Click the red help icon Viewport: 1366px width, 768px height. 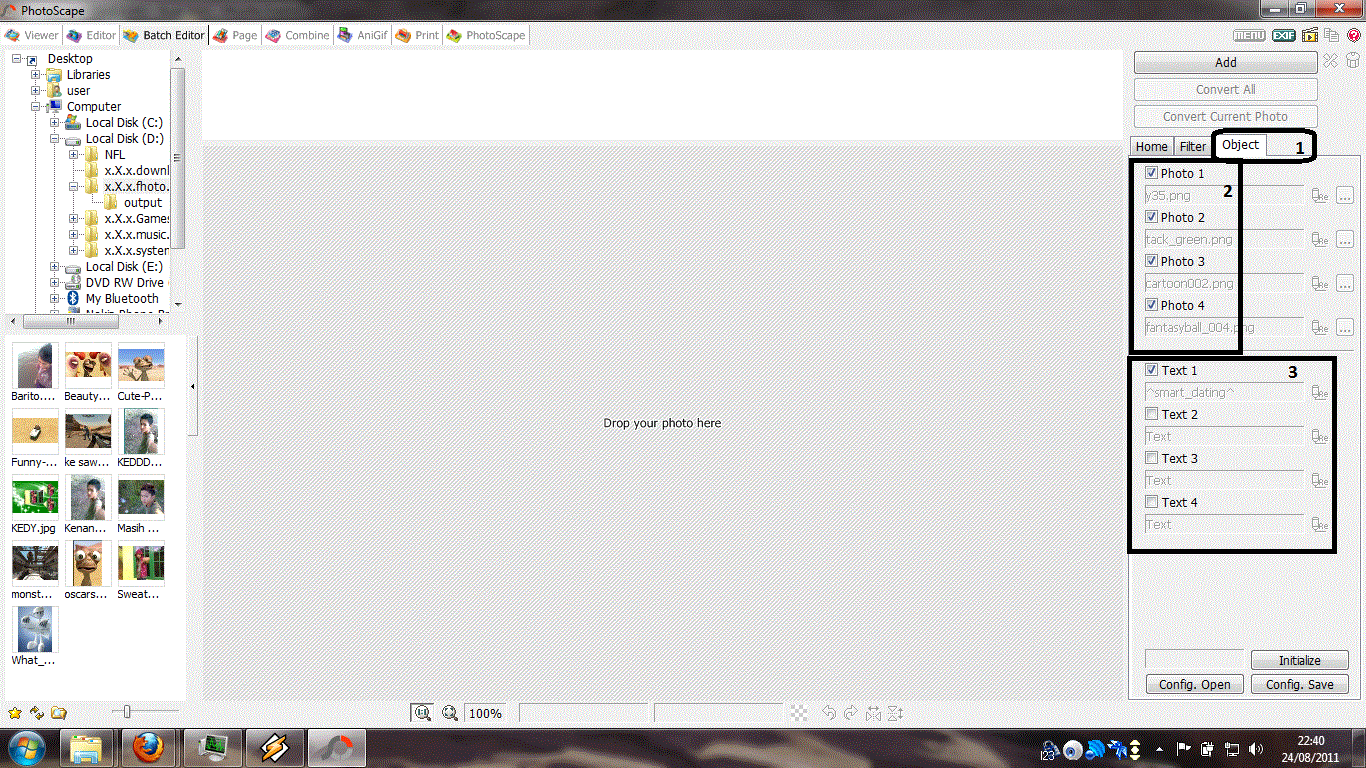[1354, 35]
